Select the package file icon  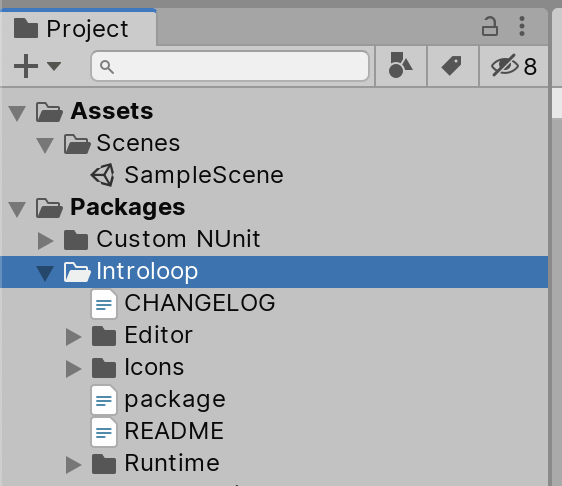[104, 400]
